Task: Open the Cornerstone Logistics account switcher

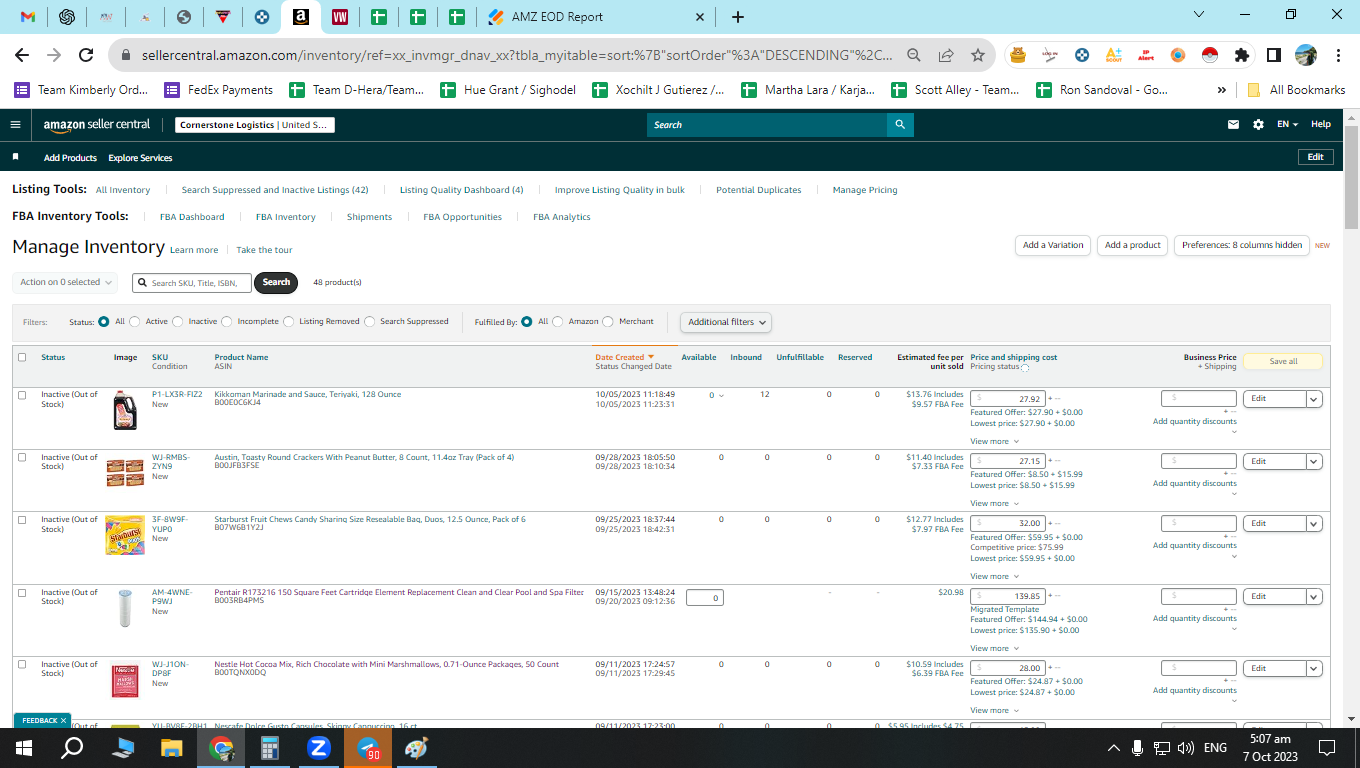Action: point(255,125)
